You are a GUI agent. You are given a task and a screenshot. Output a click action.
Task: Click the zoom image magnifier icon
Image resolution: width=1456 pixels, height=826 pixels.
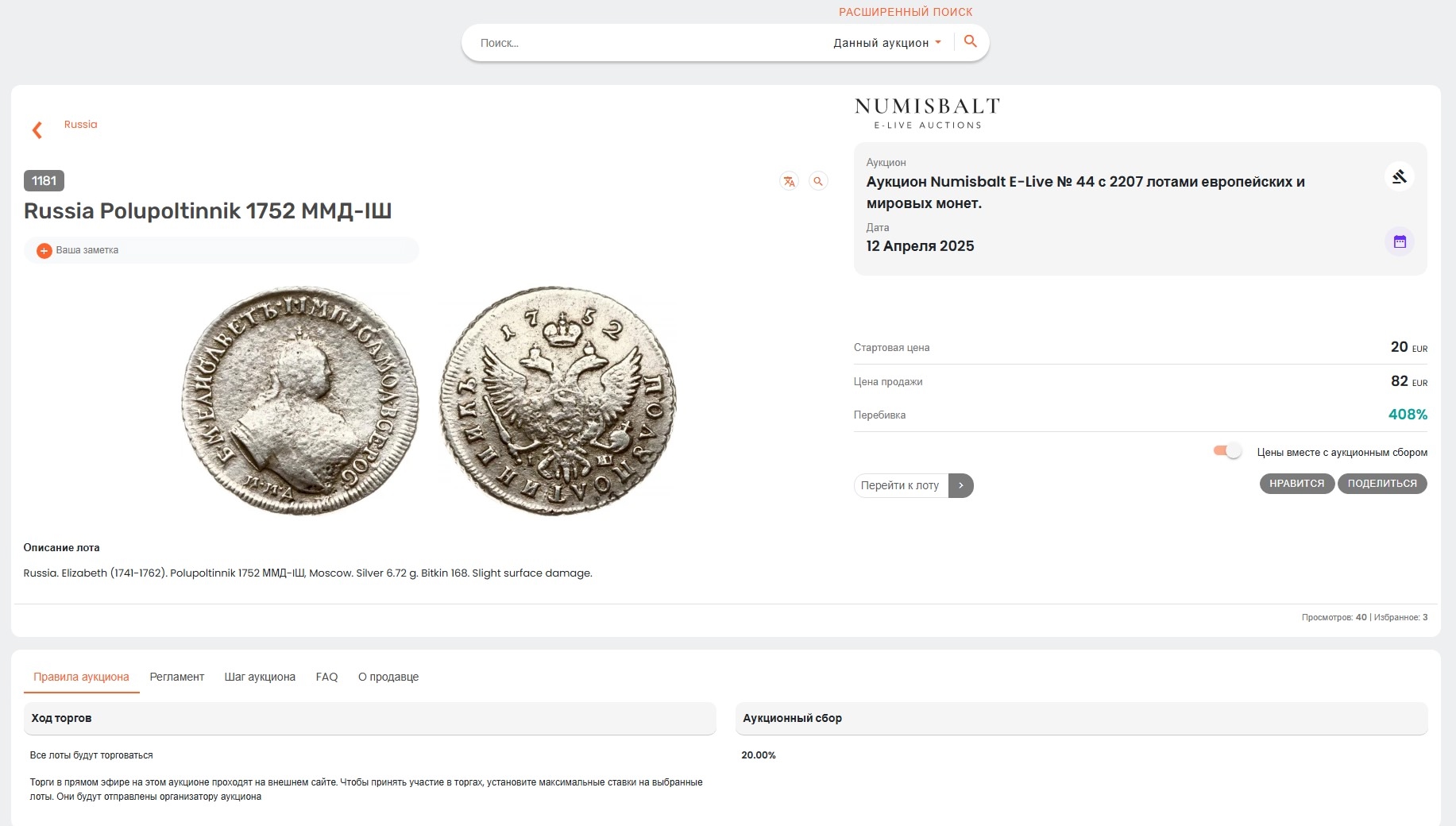818,181
